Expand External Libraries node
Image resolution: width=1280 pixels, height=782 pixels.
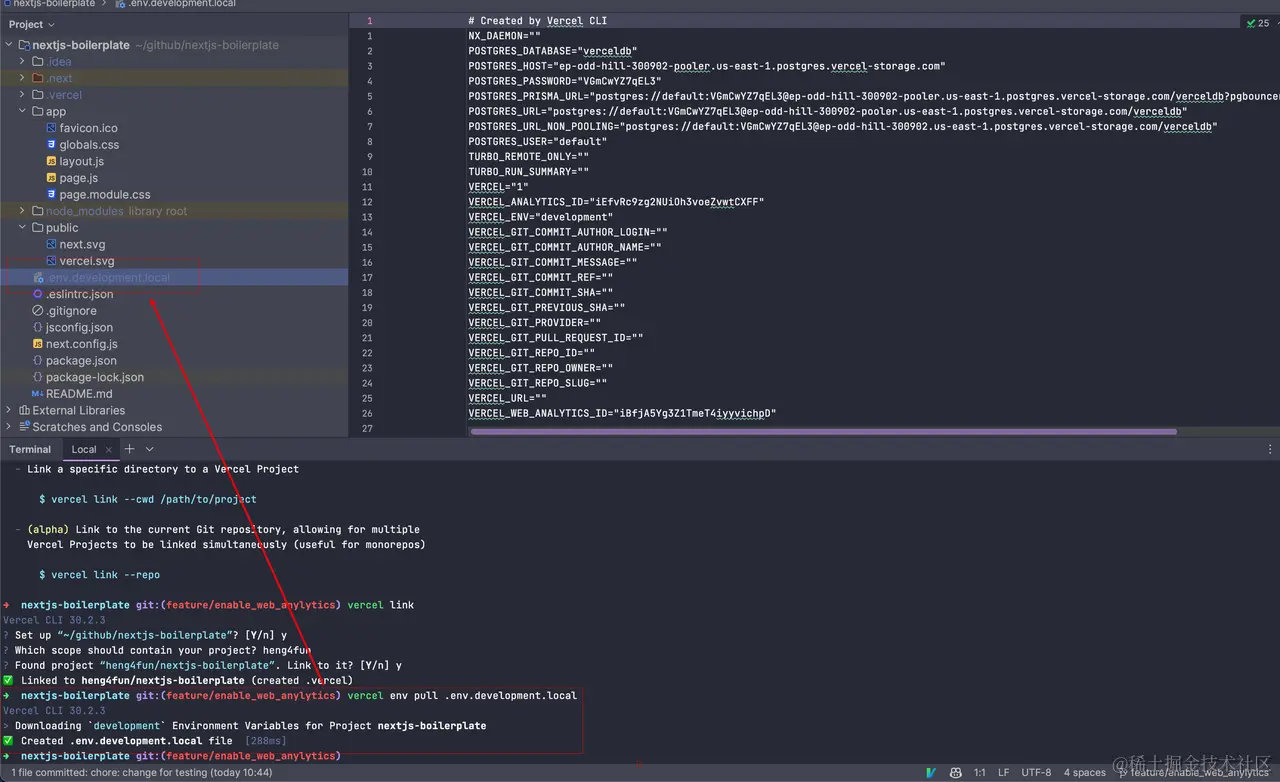(9, 410)
